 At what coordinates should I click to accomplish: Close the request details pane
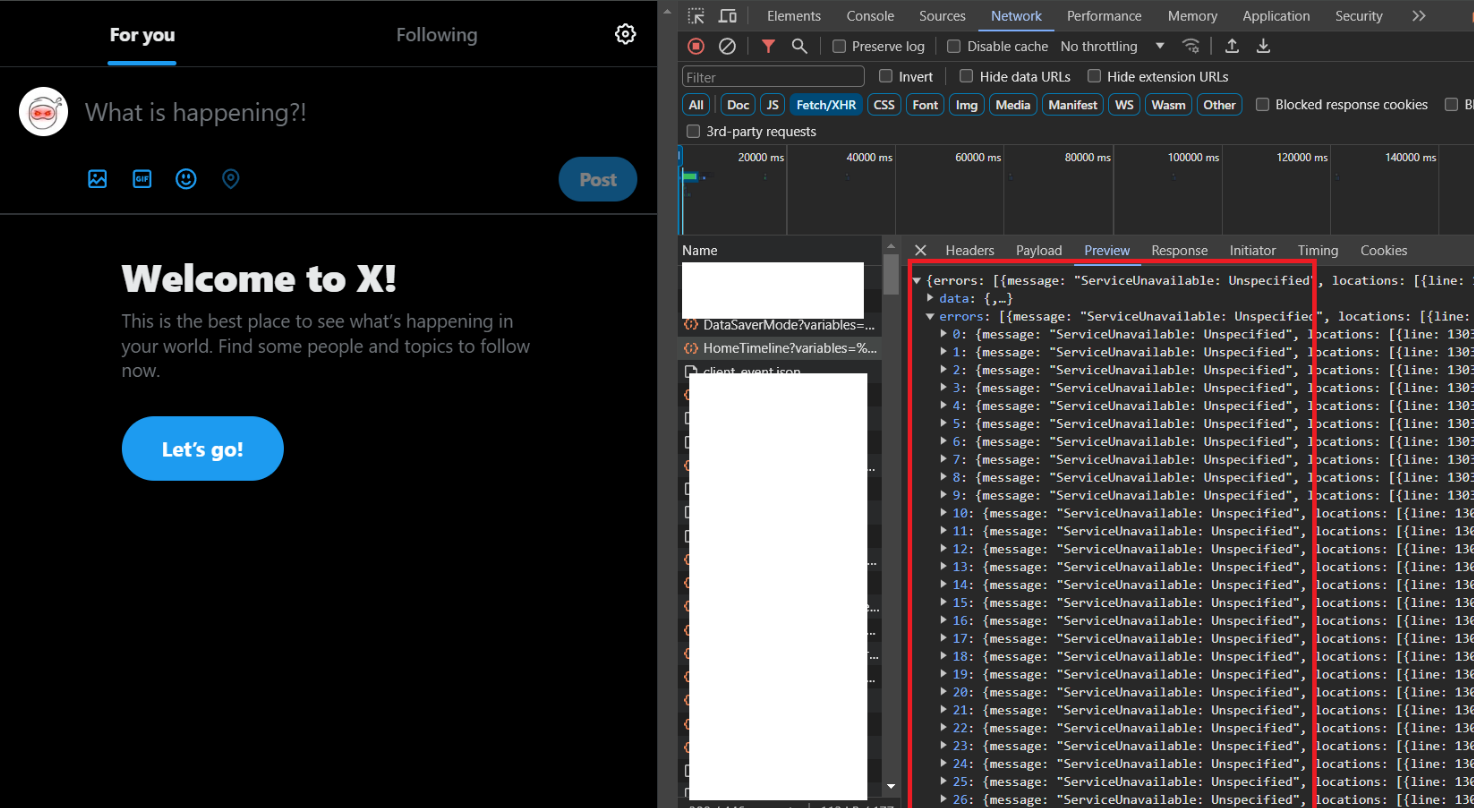click(x=920, y=250)
